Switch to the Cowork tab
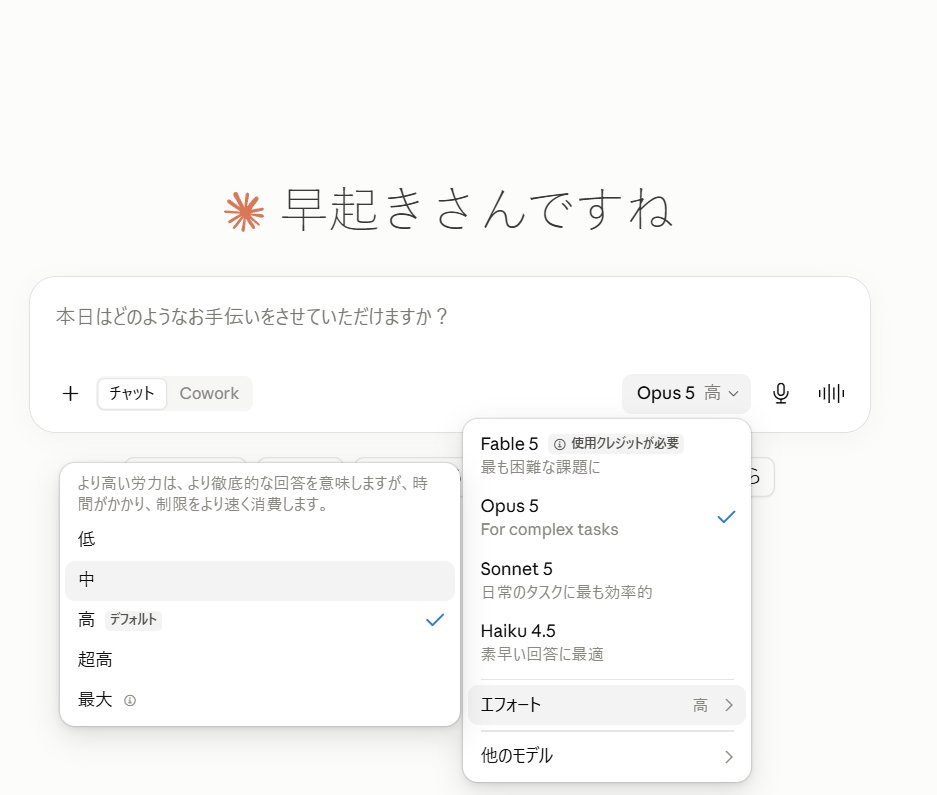Screen dimensions: 937x795 point(209,393)
